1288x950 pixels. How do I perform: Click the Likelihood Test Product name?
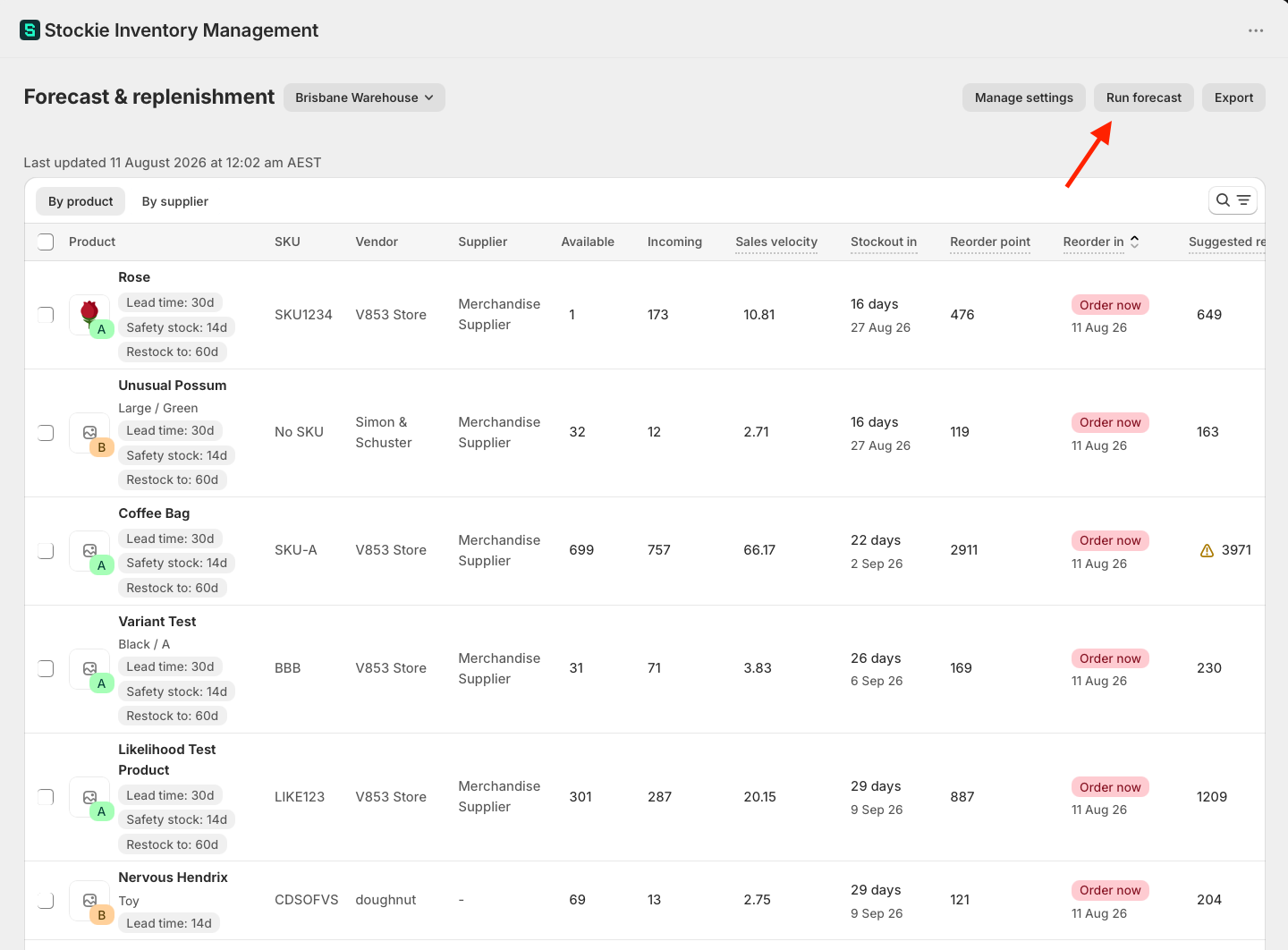pyautogui.click(x=167, y=759)
